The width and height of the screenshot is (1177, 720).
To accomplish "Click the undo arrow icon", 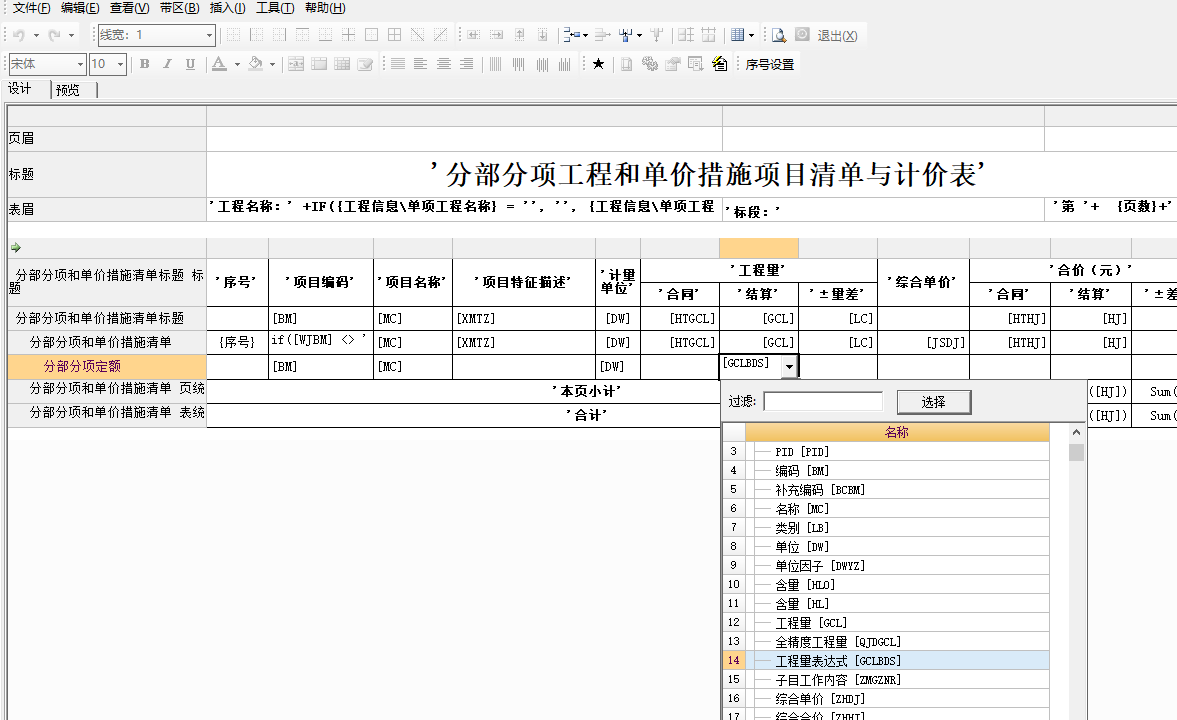I will pyautogui.click(x=19, y=35).
